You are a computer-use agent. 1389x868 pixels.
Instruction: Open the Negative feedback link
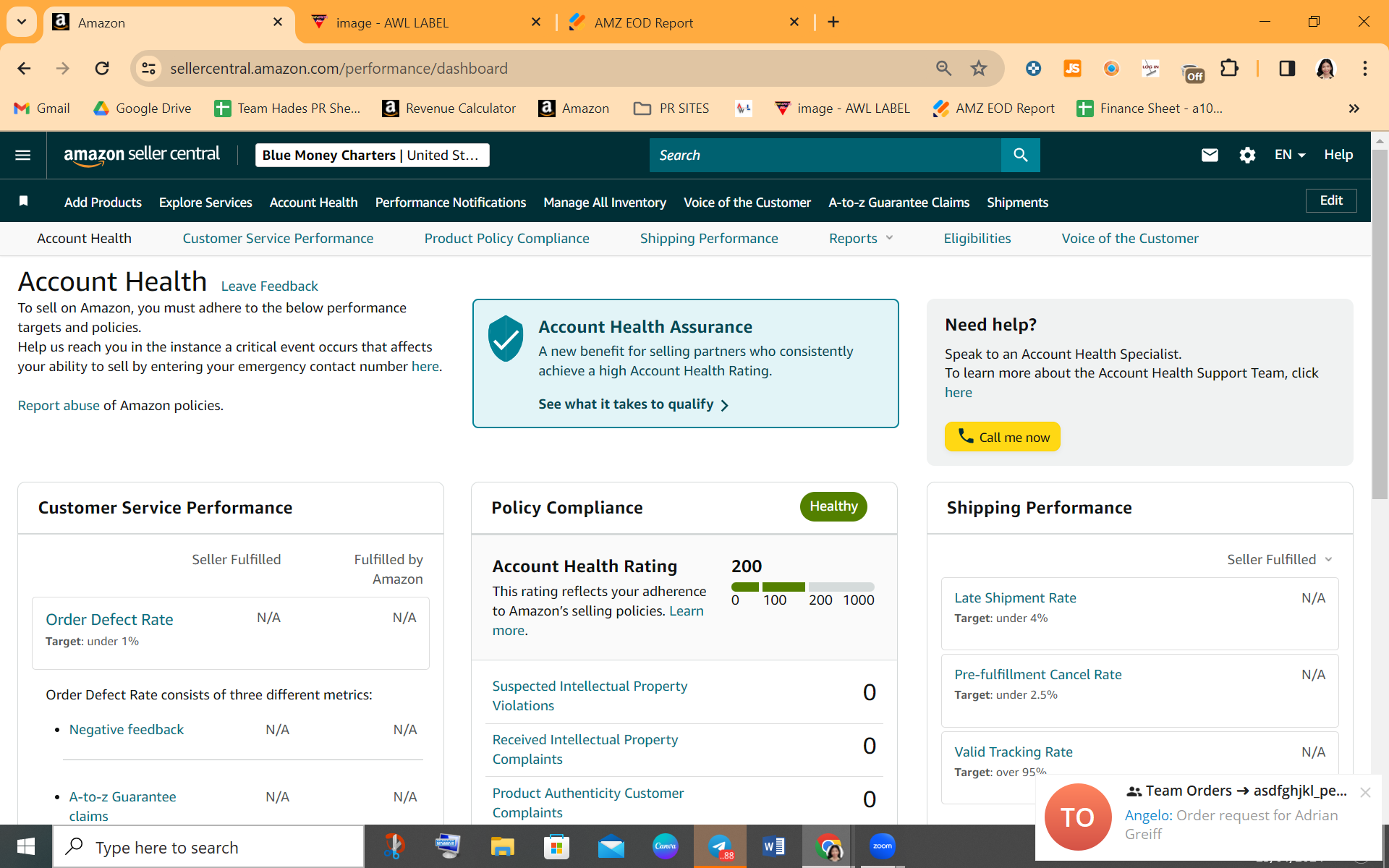point(127,730)
